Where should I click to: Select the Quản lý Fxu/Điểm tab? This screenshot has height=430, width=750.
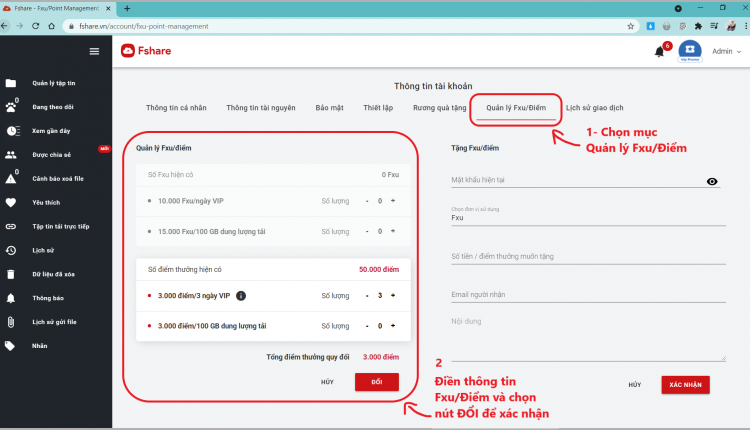pyautogui.click(x=516, y=108)
